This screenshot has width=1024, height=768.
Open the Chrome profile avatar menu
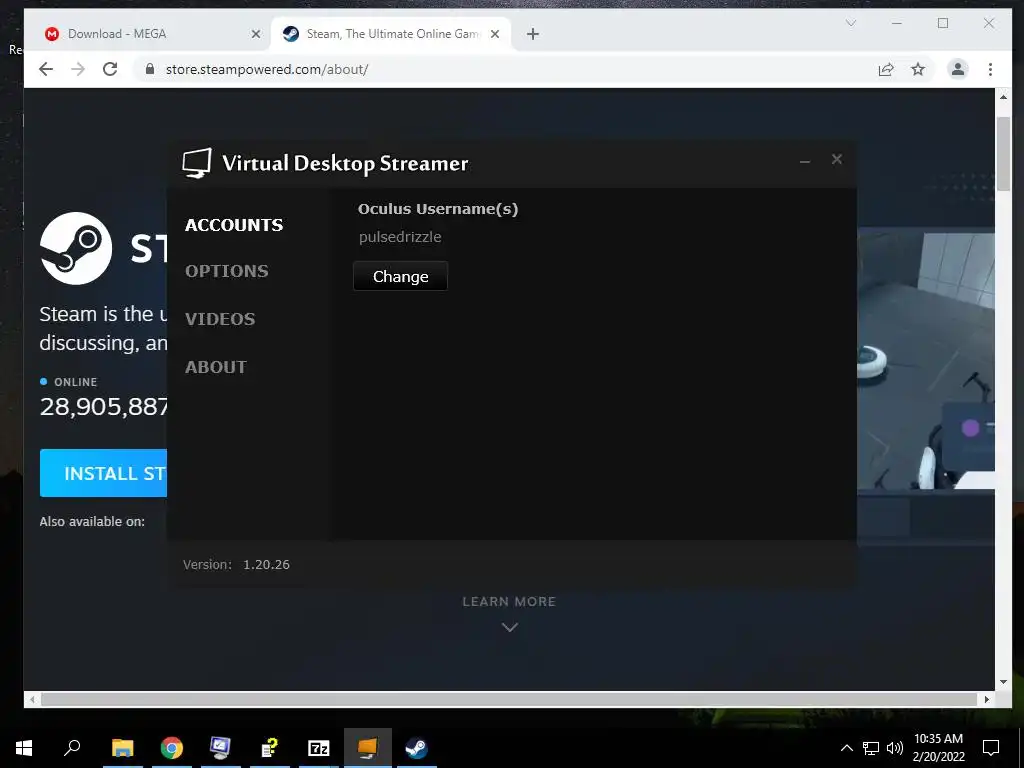(x=957, y=69)
